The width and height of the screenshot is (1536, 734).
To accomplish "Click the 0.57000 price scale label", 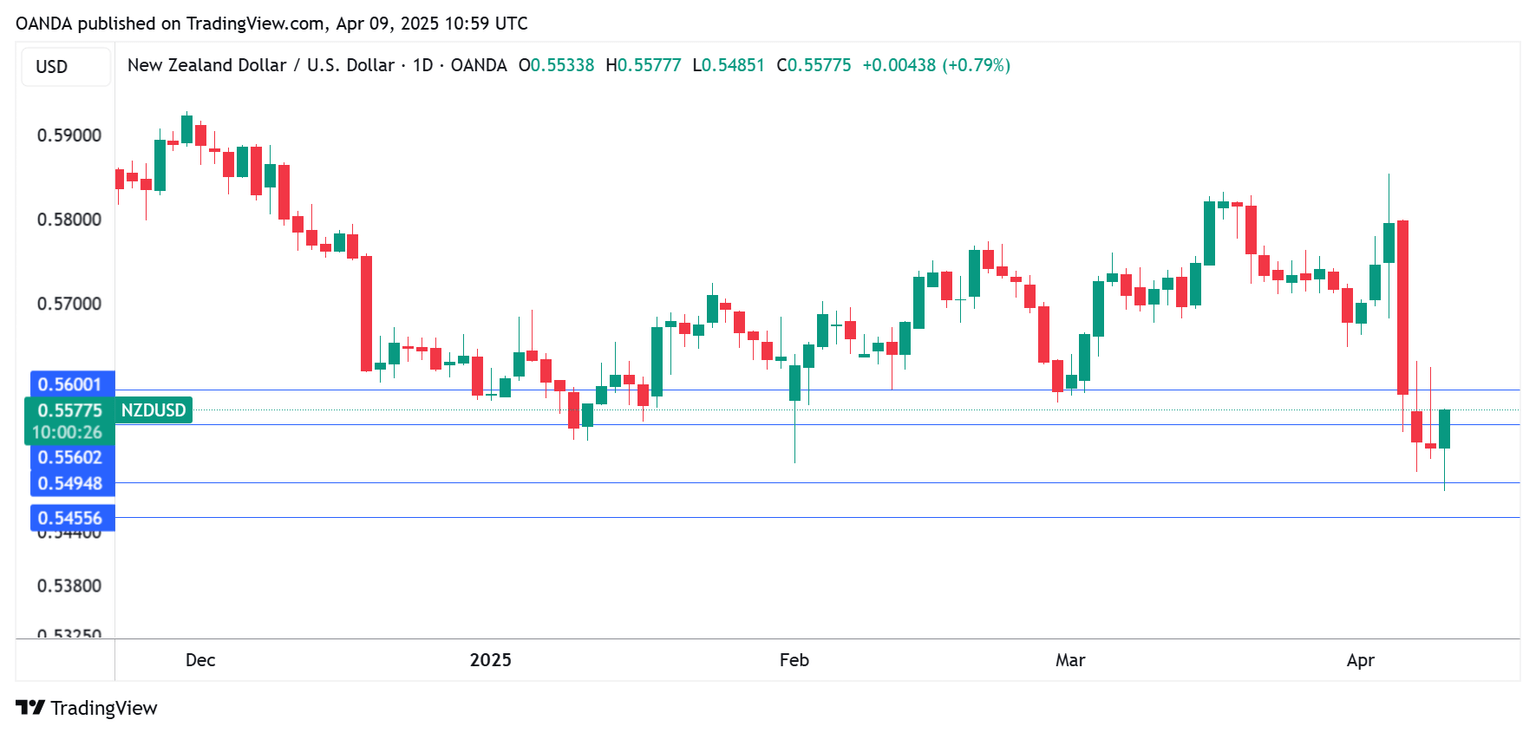I will pos(66,304).
